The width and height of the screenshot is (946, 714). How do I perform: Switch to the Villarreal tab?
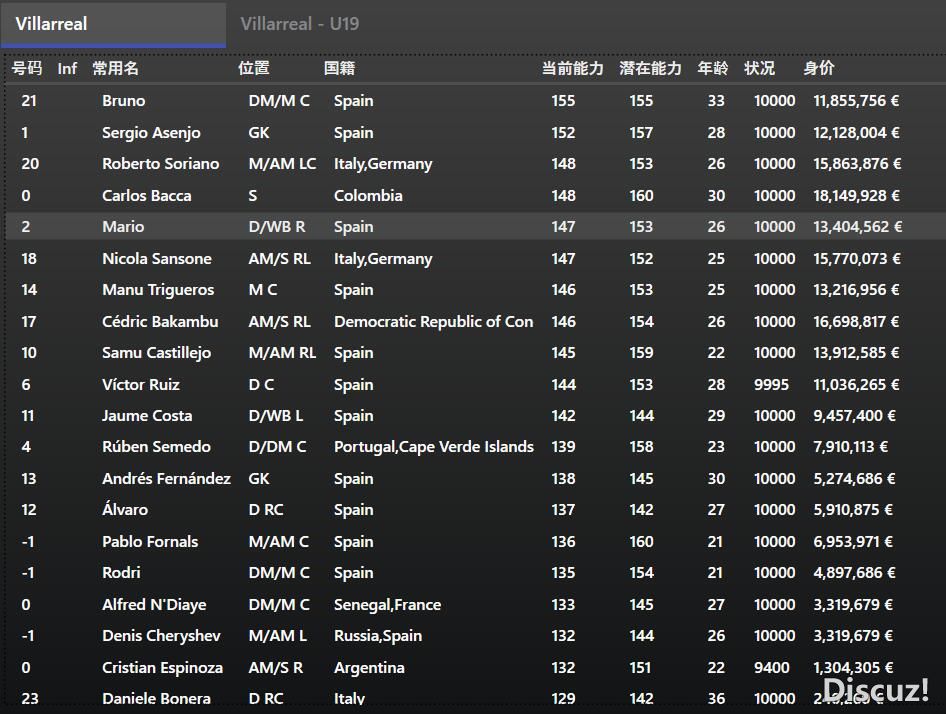point(113,24)
